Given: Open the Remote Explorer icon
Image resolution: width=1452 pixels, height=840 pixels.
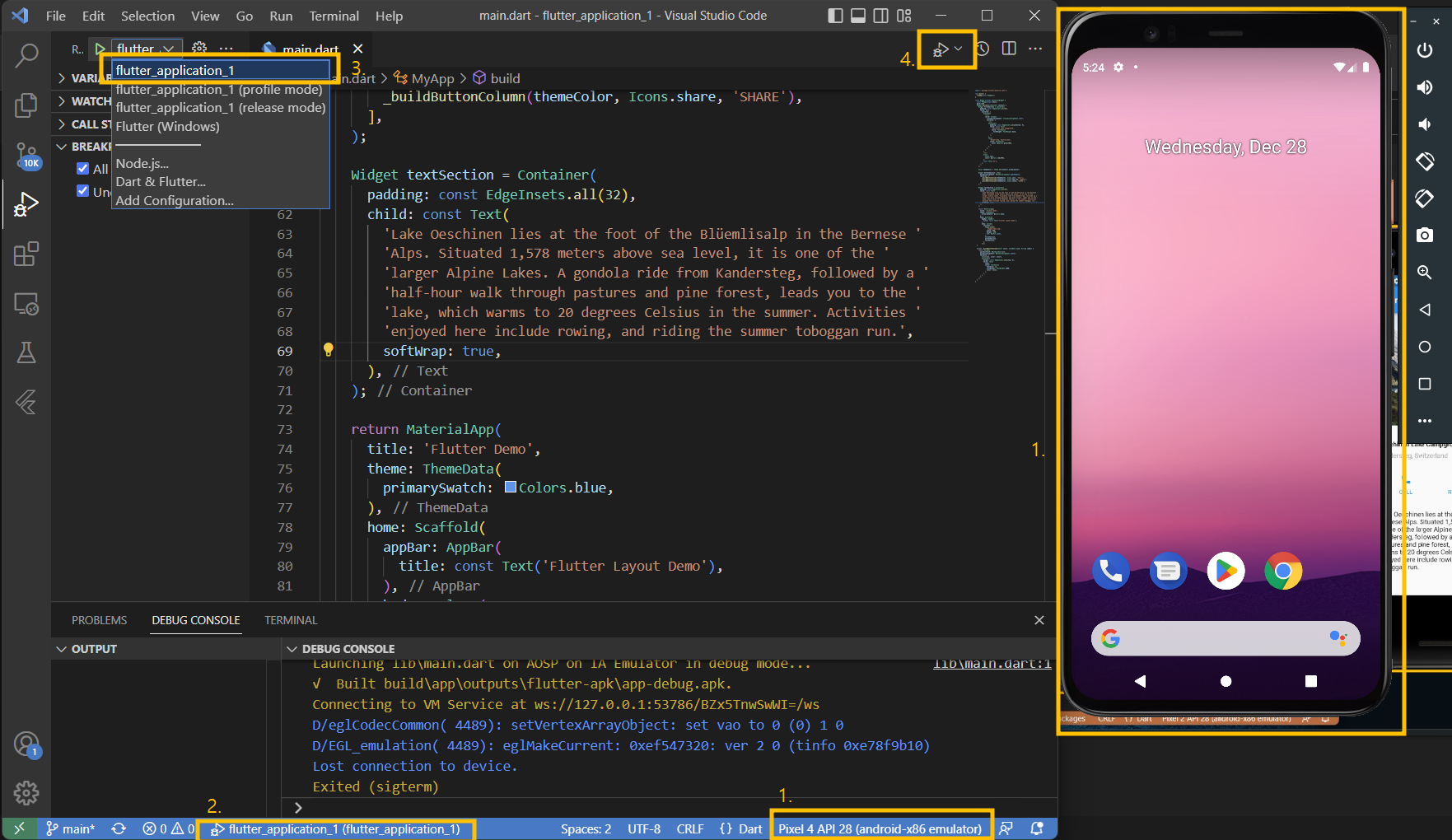Looking at the screenshot, I should pyautogui.click(x=26, y=304).
